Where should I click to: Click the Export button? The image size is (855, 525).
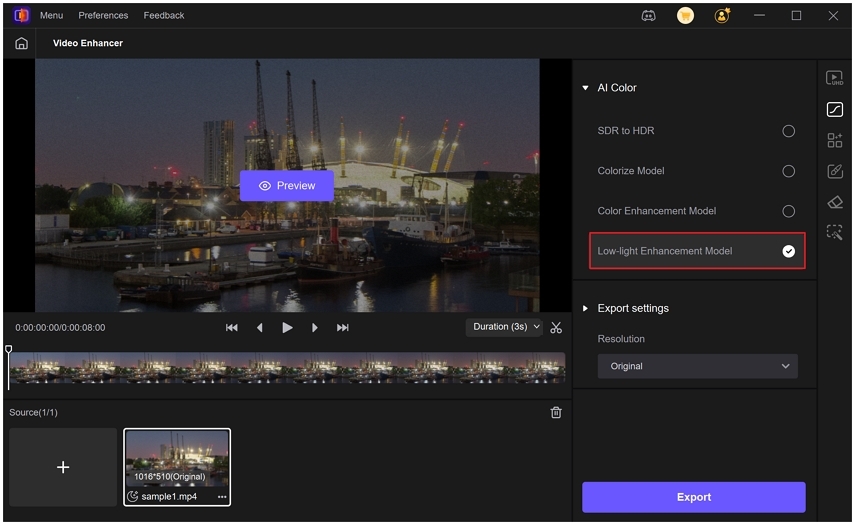[x=694, y=497]
